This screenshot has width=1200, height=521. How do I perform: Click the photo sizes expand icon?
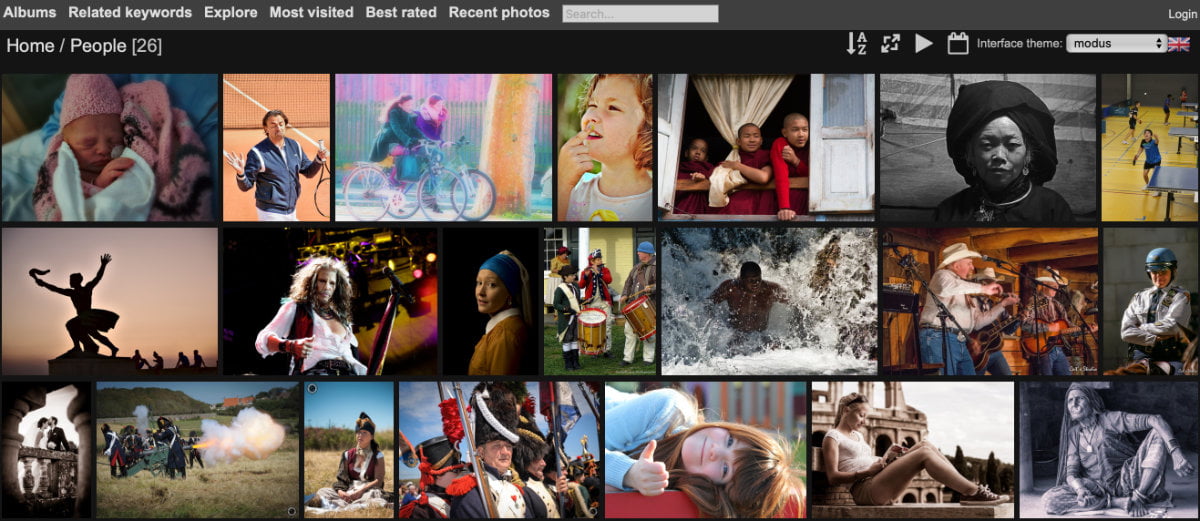890,44
